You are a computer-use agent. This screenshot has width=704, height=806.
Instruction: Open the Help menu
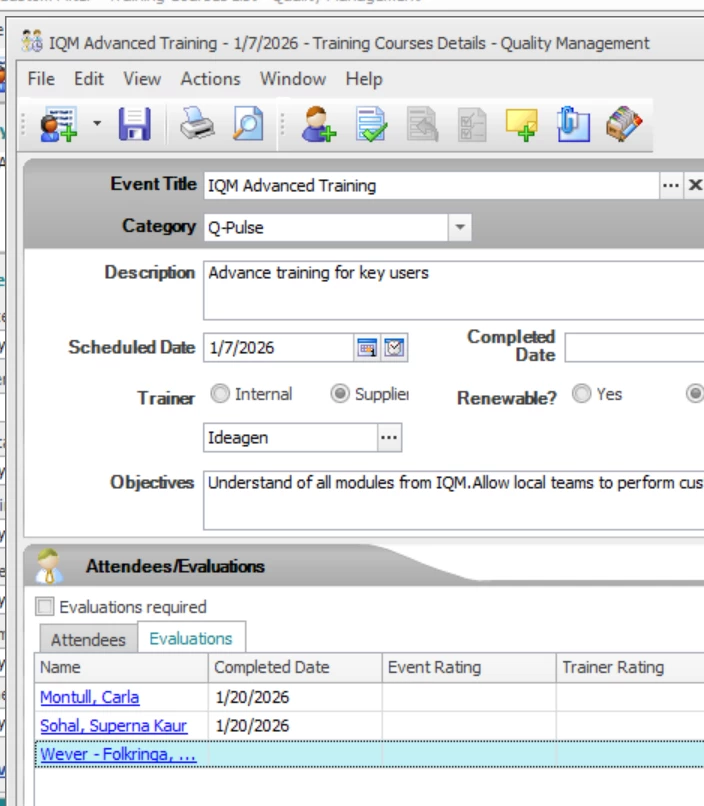(x=364, y=79)
